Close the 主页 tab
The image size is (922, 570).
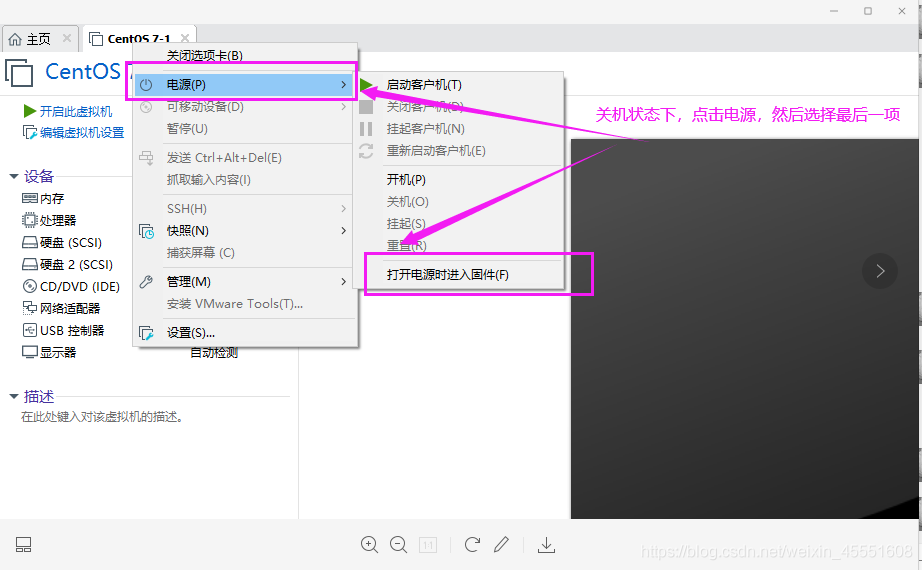[x=67, y=38]
